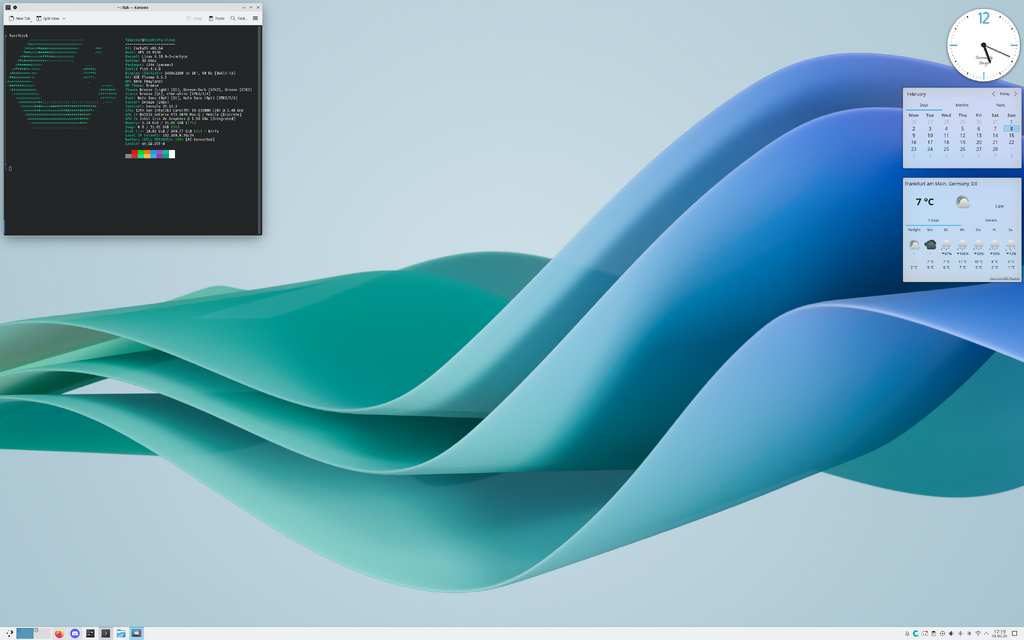The height and width of the screenshot is (640, 1024).
Task: Open Discord from the taskbar
Action: (74, 633)
